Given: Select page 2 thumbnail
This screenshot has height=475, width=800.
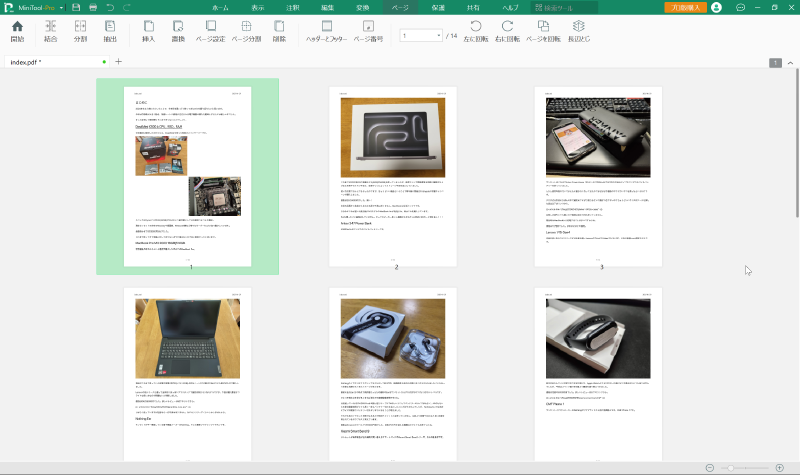Looking at the screenshot, I should point(396,177).
